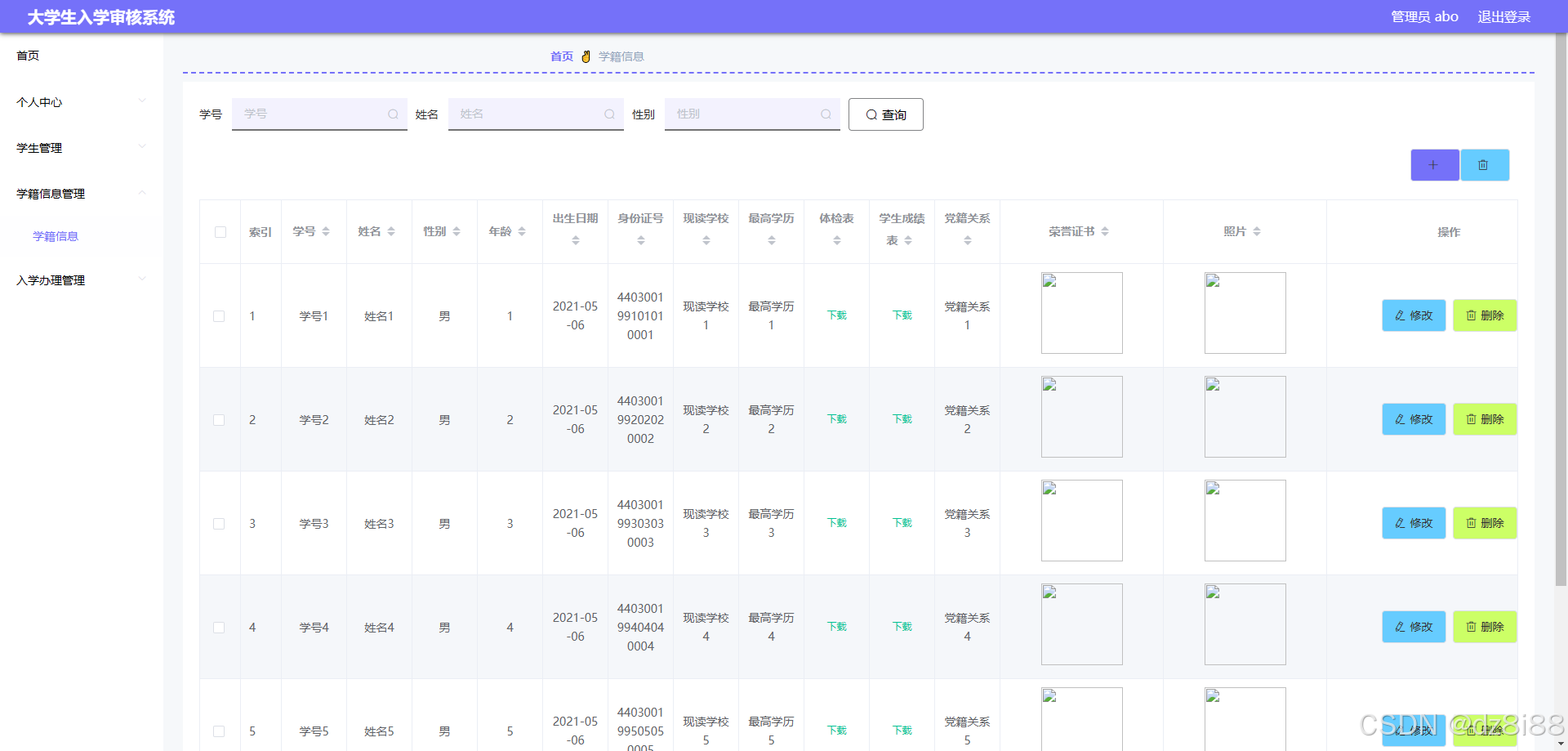
Task: Click the pencil icon on row 1's 修改 button
Action: [x=1400, y=315]
